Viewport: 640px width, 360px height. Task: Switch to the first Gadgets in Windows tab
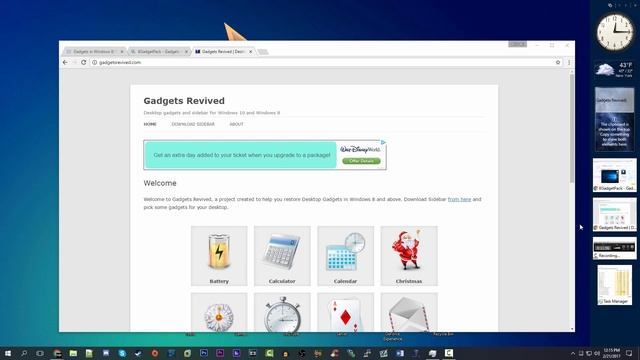coord(94,51)
